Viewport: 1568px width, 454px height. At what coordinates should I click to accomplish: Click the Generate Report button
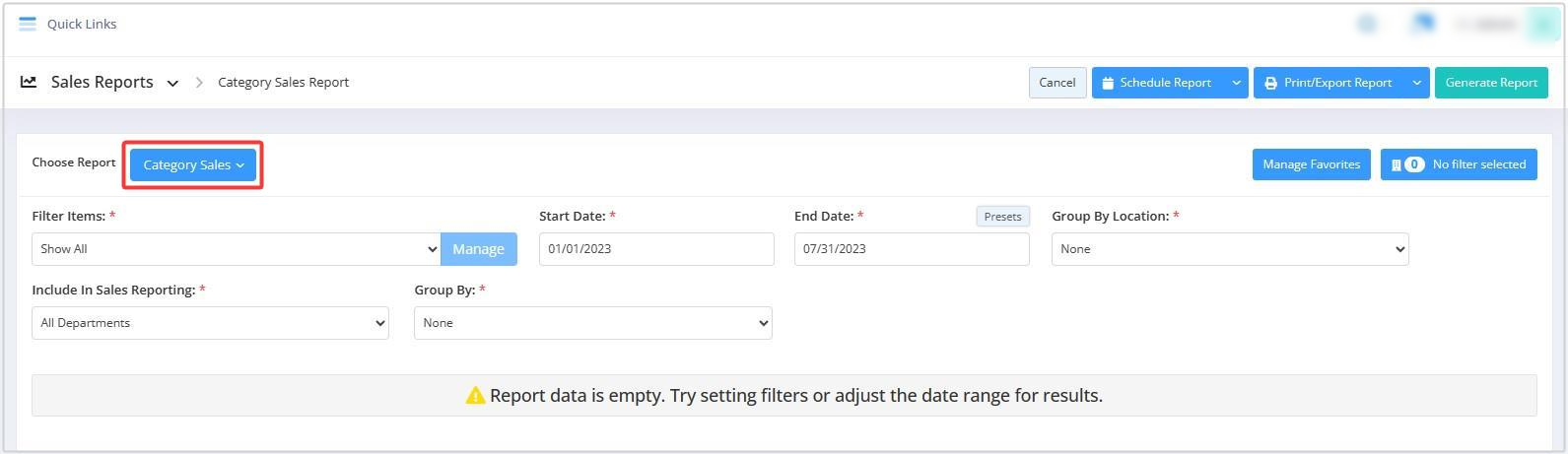(x=1491, y=83)
